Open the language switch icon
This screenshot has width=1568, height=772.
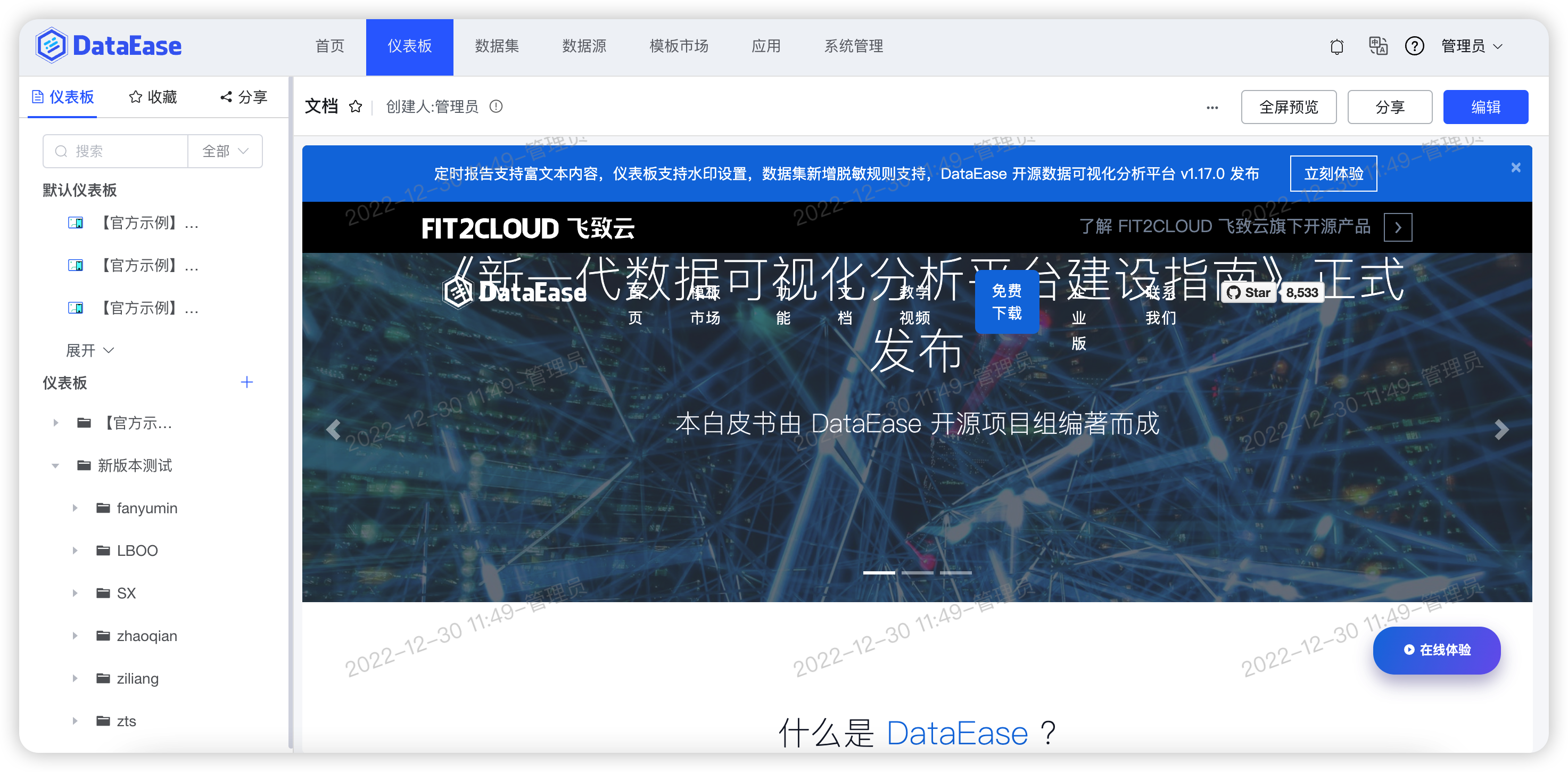[x=1377, y=46]
